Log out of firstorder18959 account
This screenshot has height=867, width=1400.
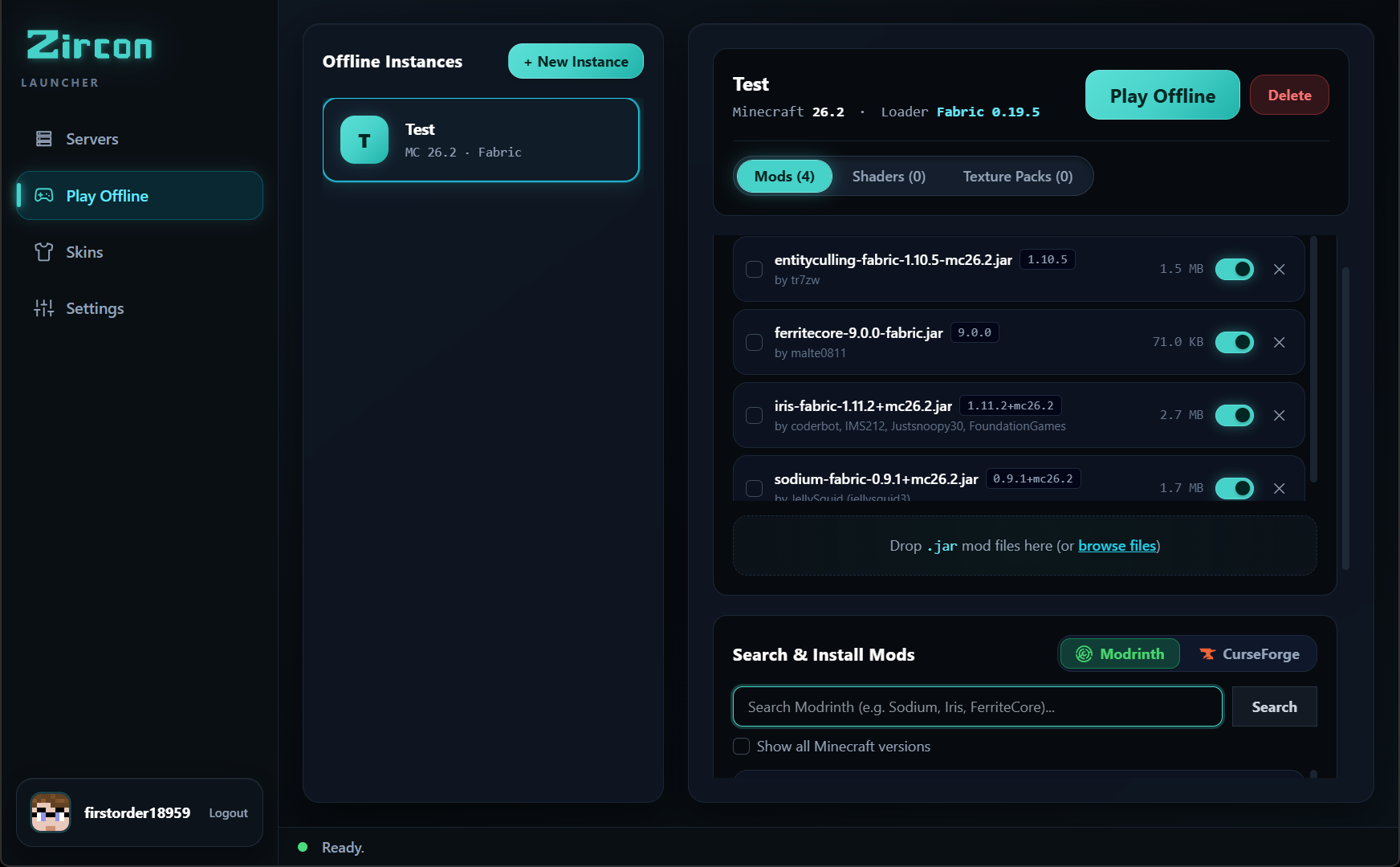[x=228, y=812]
